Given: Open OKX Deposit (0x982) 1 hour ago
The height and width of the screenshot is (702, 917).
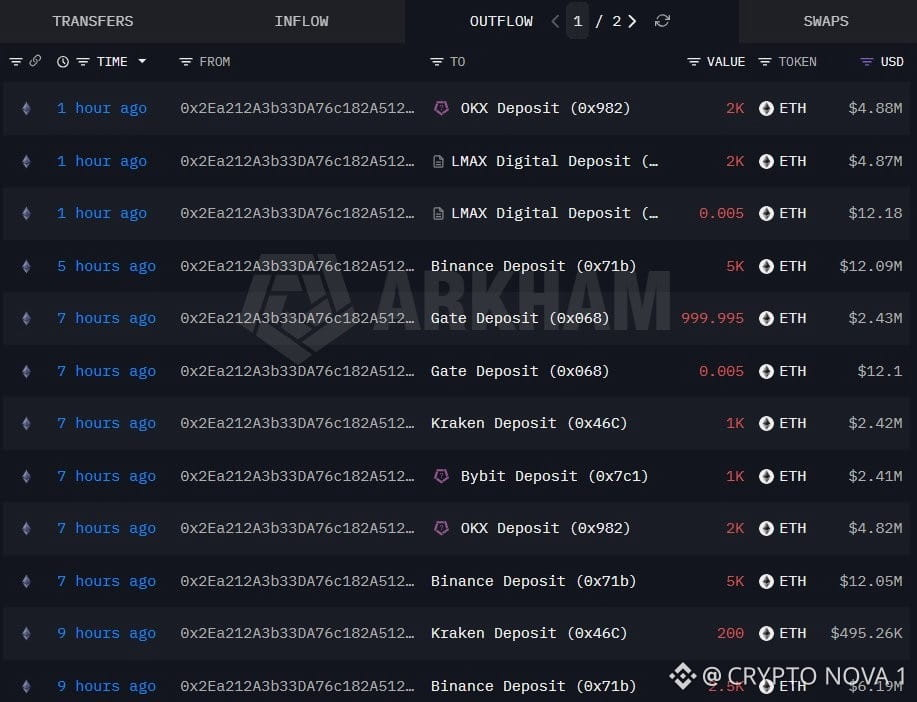Looking at the screenshot, I should coord(546,108).
